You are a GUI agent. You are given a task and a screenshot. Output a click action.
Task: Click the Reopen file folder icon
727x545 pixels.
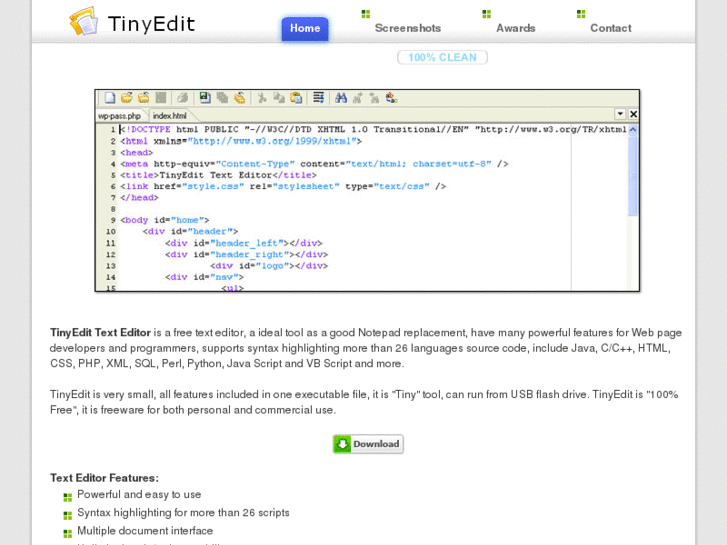pyautogui.click(x=144, y=98)
